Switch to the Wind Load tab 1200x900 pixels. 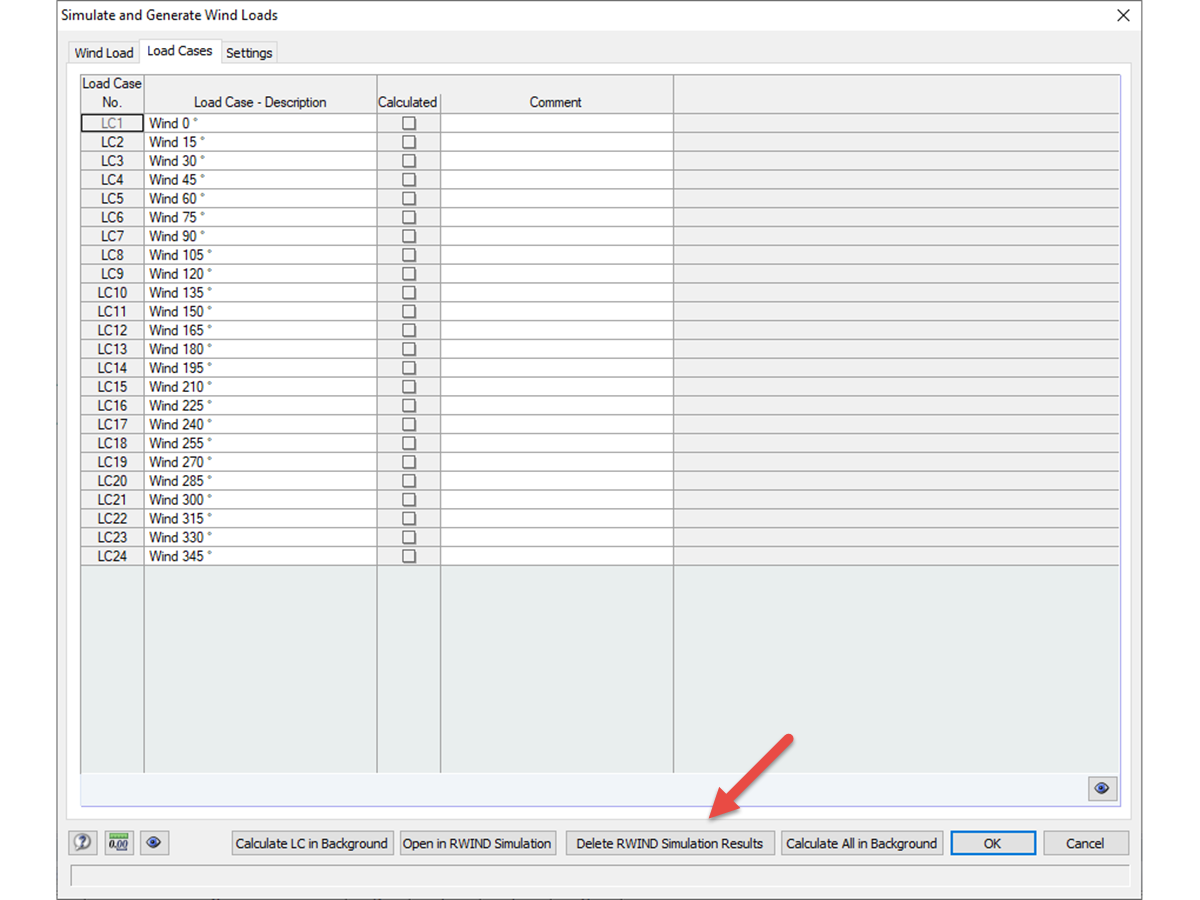coord(103,52)
